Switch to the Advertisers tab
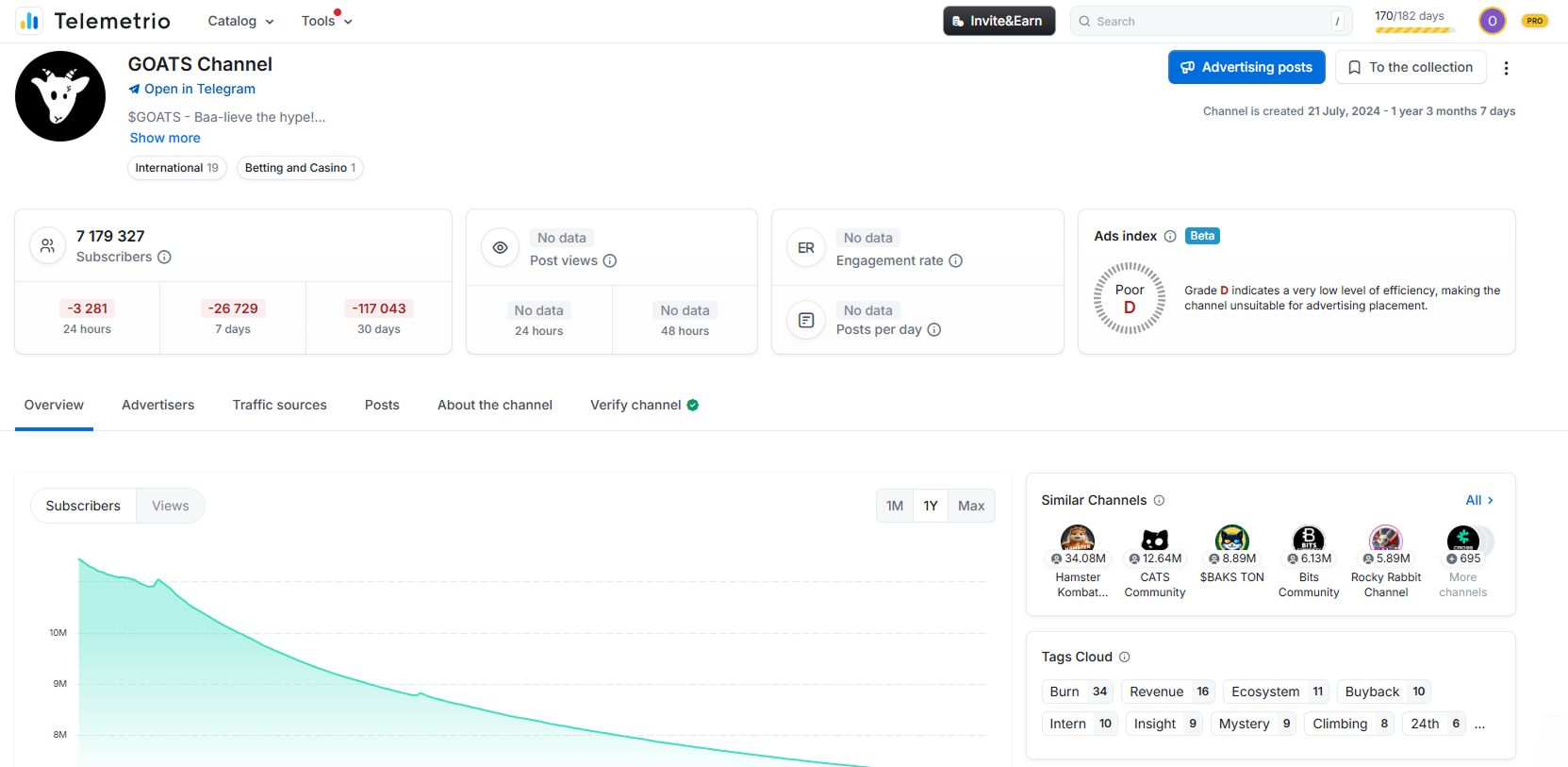The height and width of the screenshot is (767, 1568). [x=157, y=405]
